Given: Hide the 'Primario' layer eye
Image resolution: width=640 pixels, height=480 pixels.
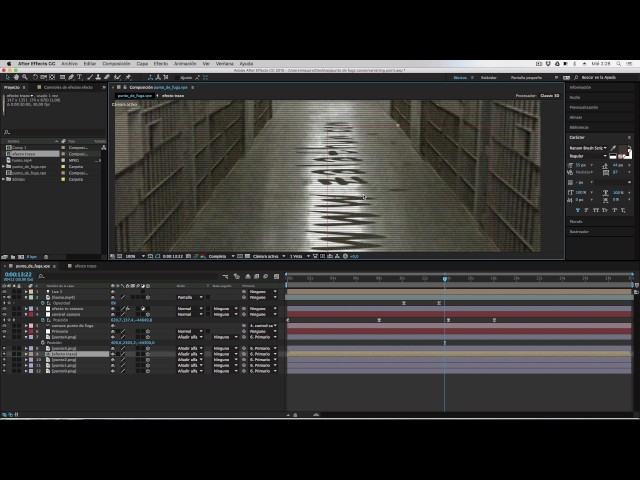Looking at the screenshot, I should [x=4, y=331].
